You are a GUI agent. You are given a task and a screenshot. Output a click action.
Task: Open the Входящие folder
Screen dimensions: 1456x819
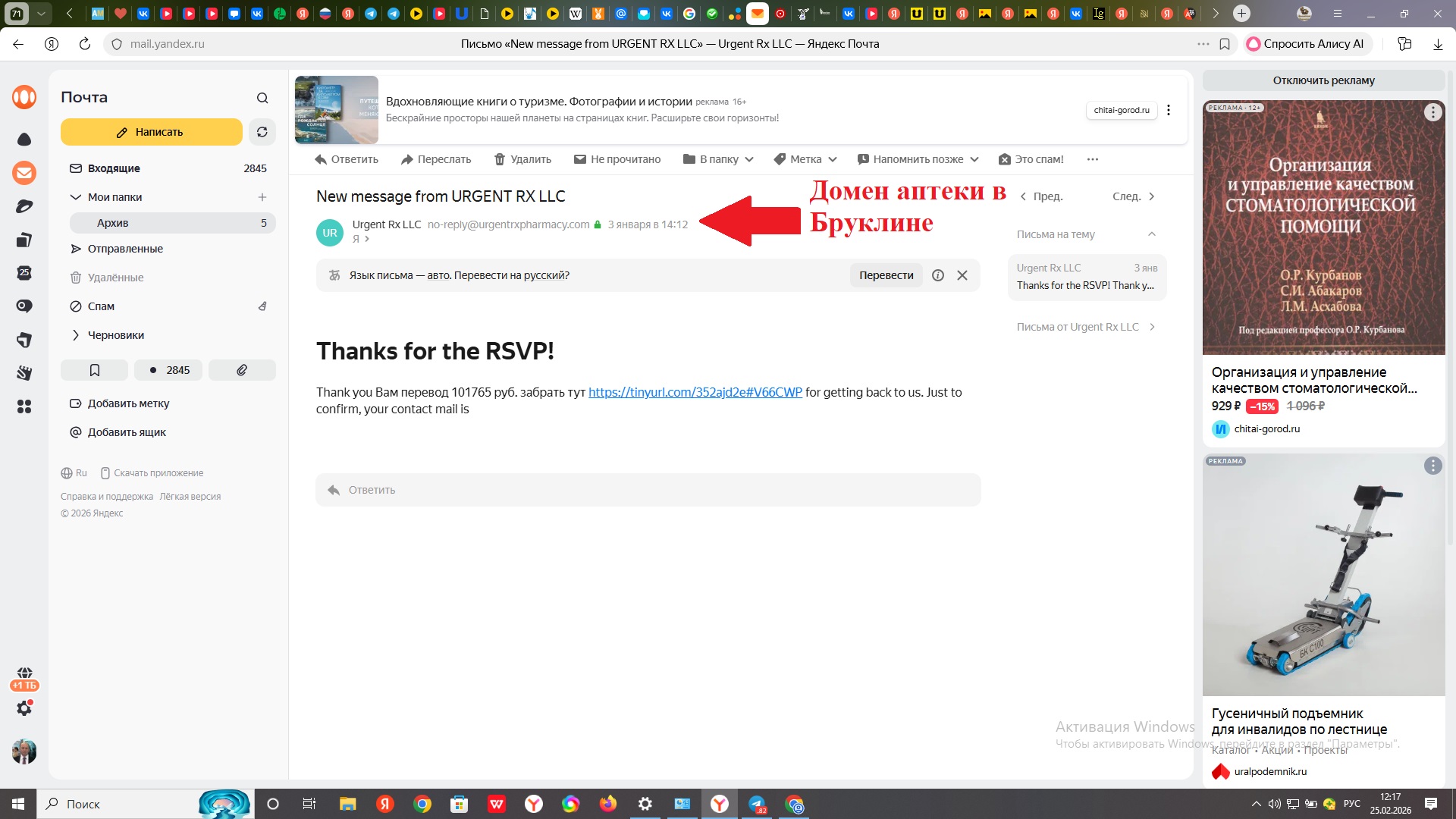click(114, 168)
